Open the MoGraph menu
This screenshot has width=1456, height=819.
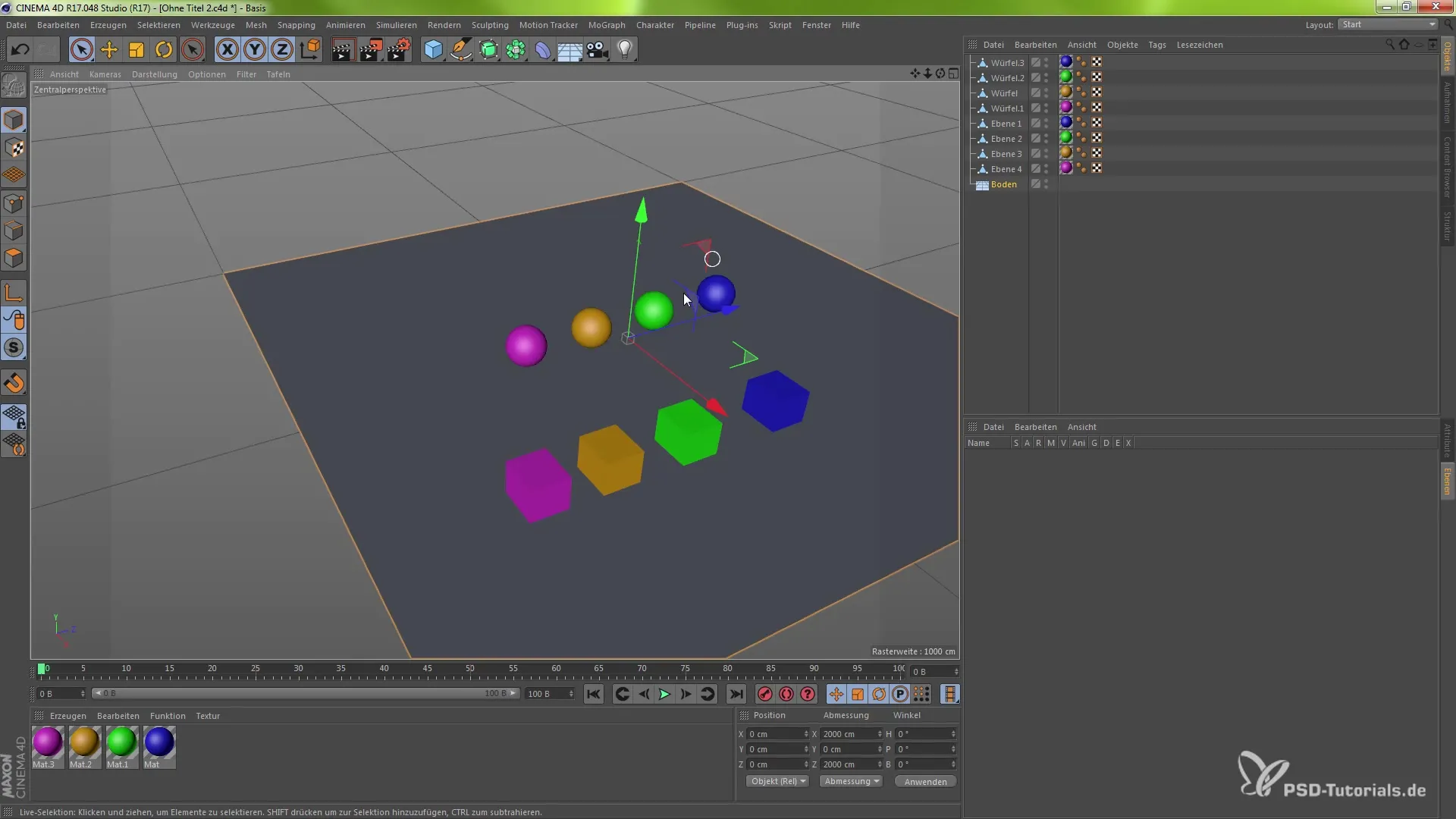[607, 25]
